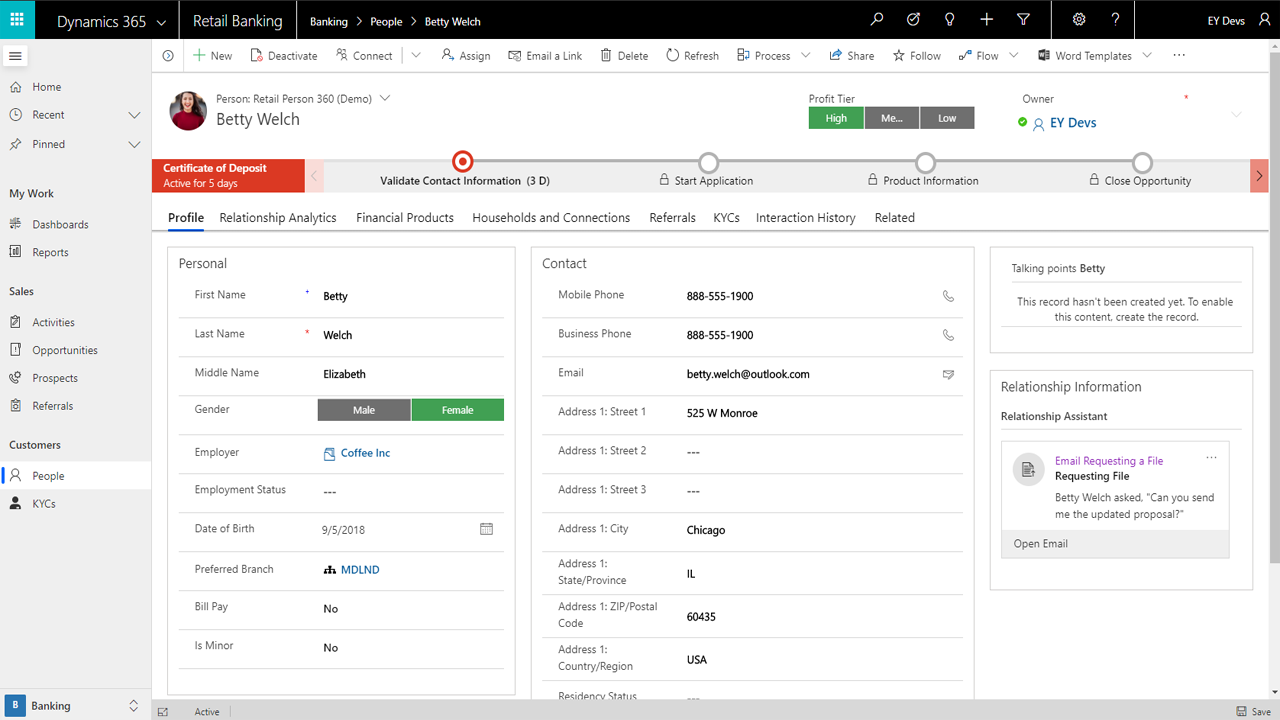Image resolution: width=1280 pixels, height=720 pixels.
Task: Select the Start Application process stage
Action: coord(708,171)
